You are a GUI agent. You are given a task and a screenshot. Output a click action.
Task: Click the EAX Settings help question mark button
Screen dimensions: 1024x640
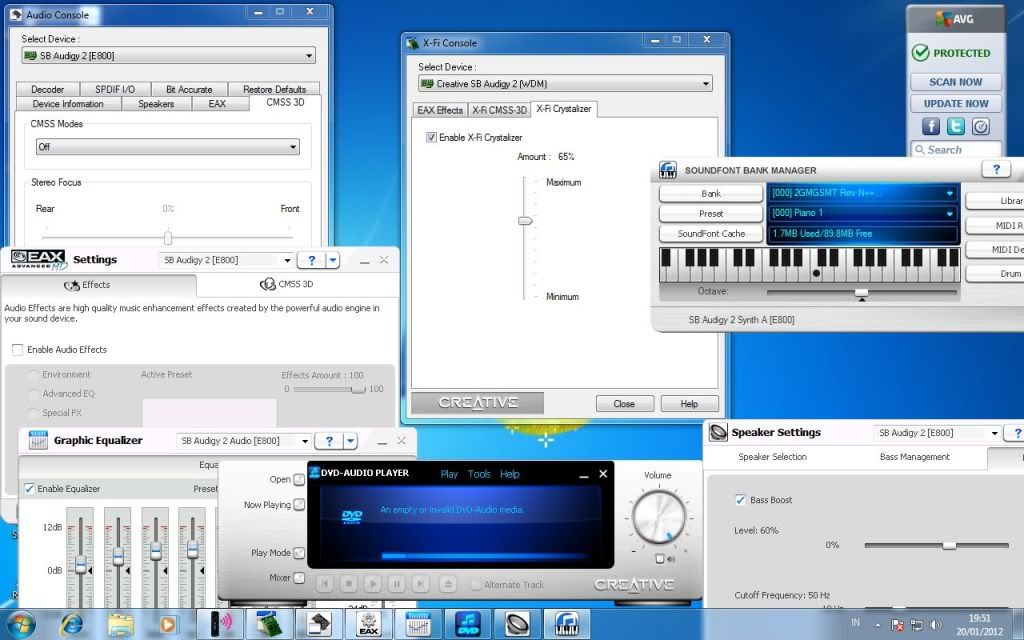(x=312, y=260)
